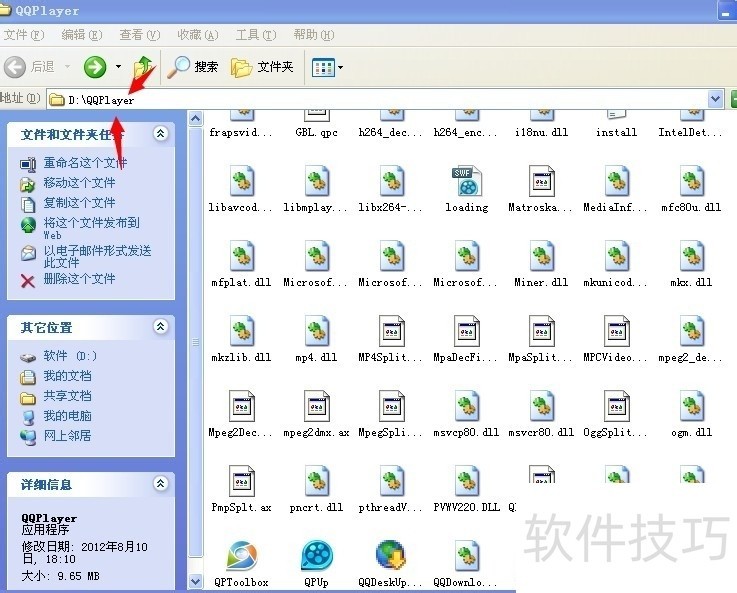Select the PVWV220.DLL file icon

[x=466, y=482]
